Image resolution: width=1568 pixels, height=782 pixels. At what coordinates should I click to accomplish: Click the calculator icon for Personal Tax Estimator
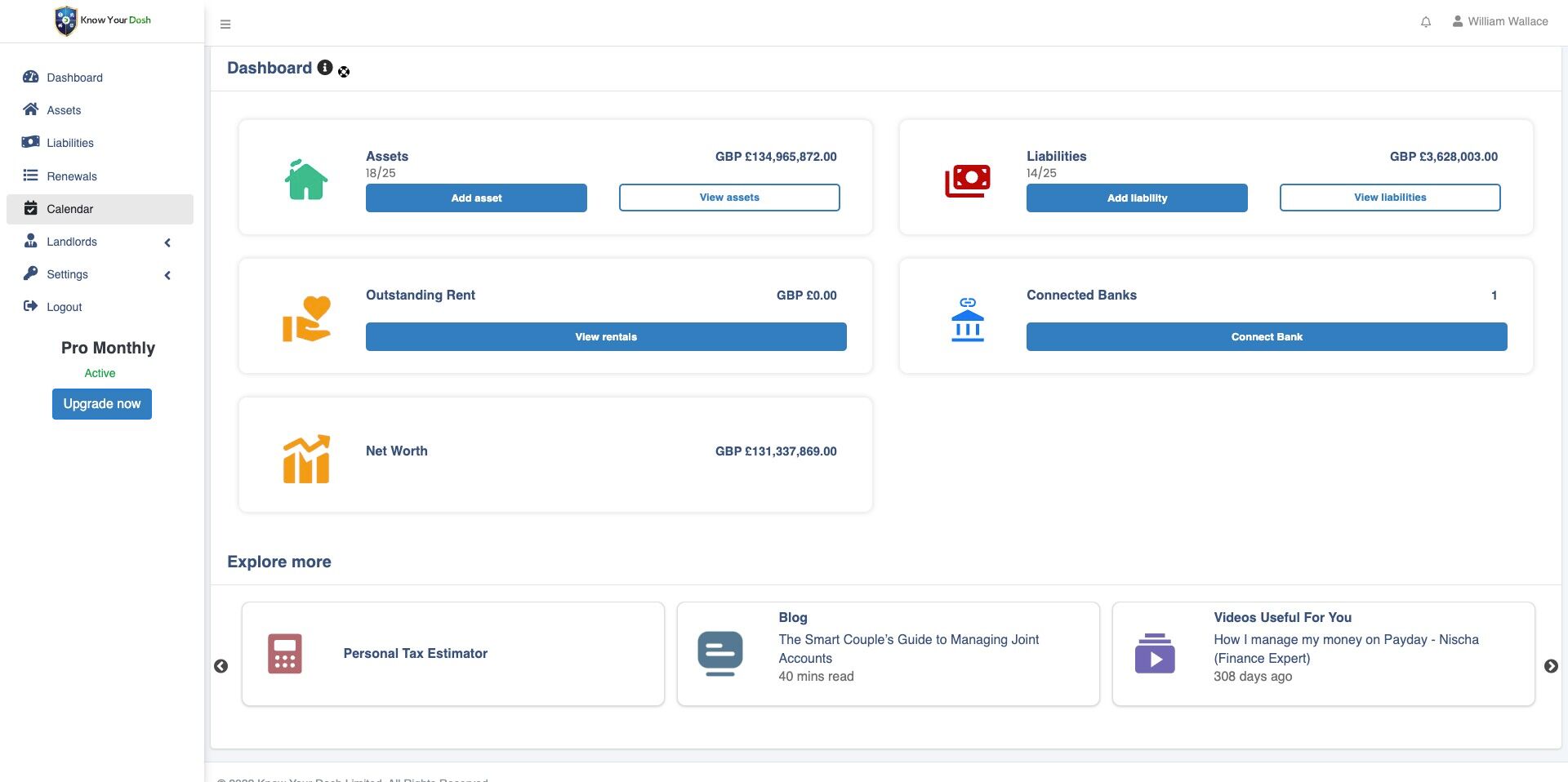285,654
